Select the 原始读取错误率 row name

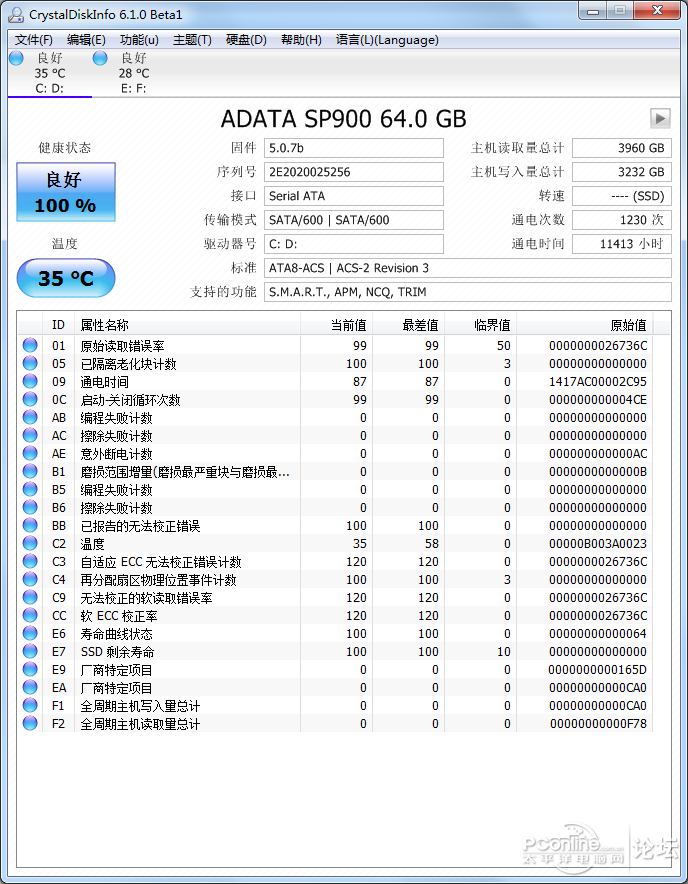(x=122, y=346)
